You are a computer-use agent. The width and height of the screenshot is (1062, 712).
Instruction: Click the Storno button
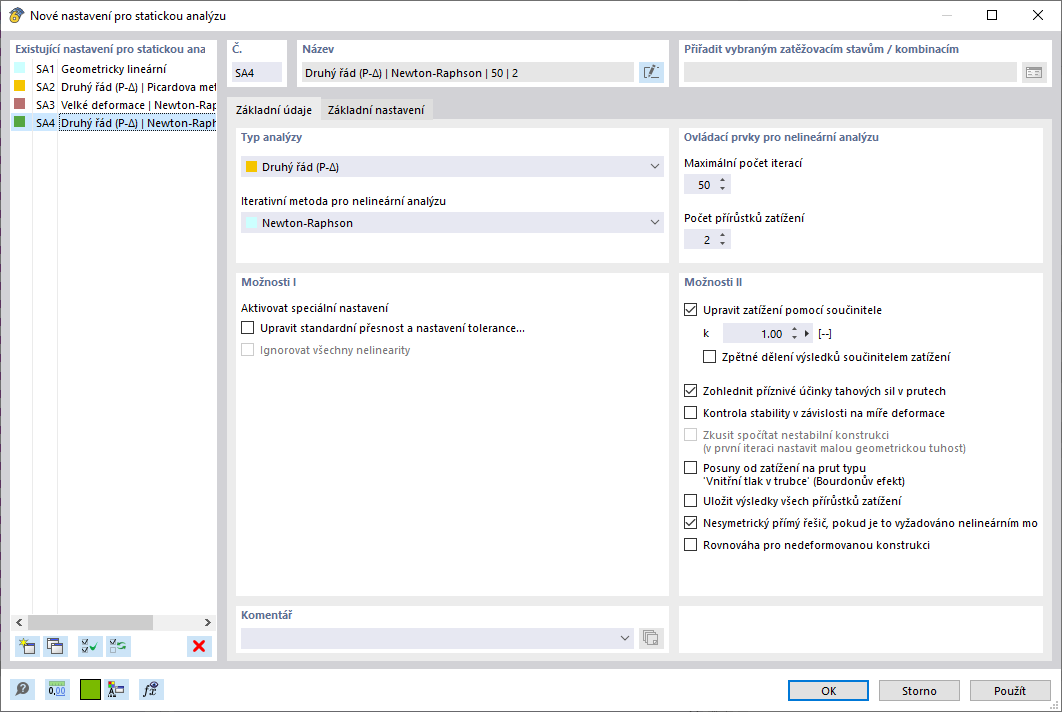click(920, 690)
